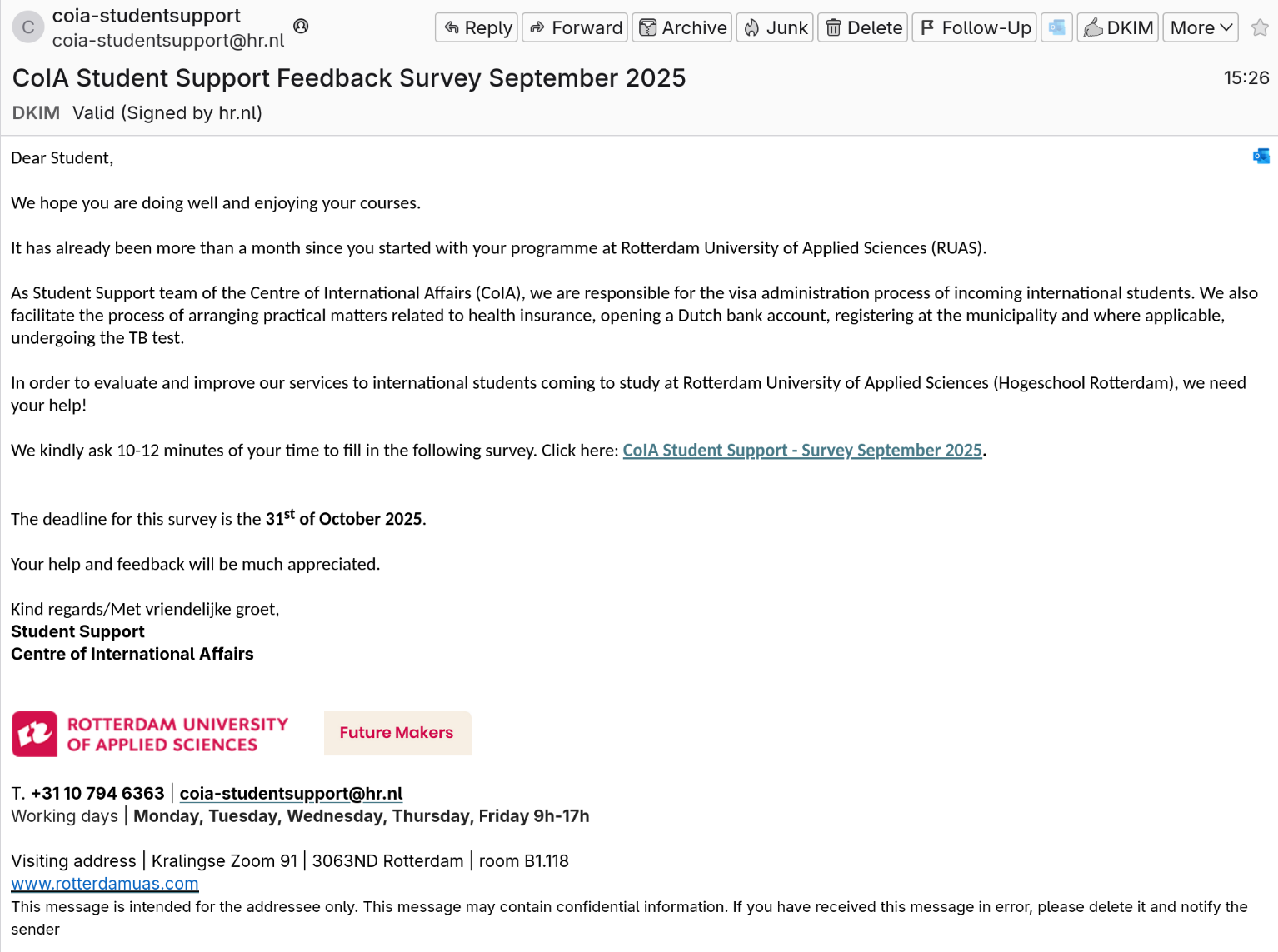Click the coia-studentsupport@hr.nl link in signature
The width and height of the screenshot is (1278, 952).
[291, 794]
